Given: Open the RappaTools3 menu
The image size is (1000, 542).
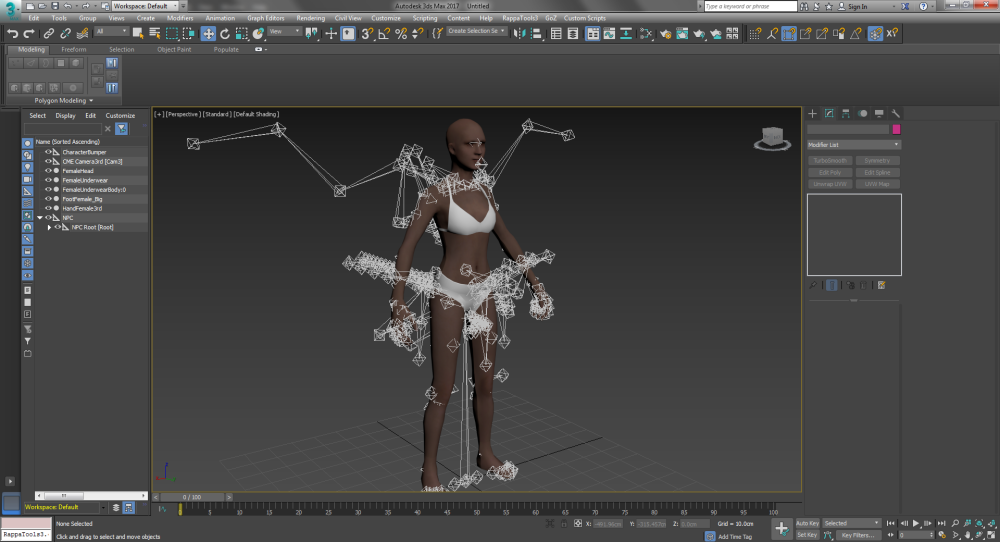Looking at the screenshot, I should (x=520, y=18).
